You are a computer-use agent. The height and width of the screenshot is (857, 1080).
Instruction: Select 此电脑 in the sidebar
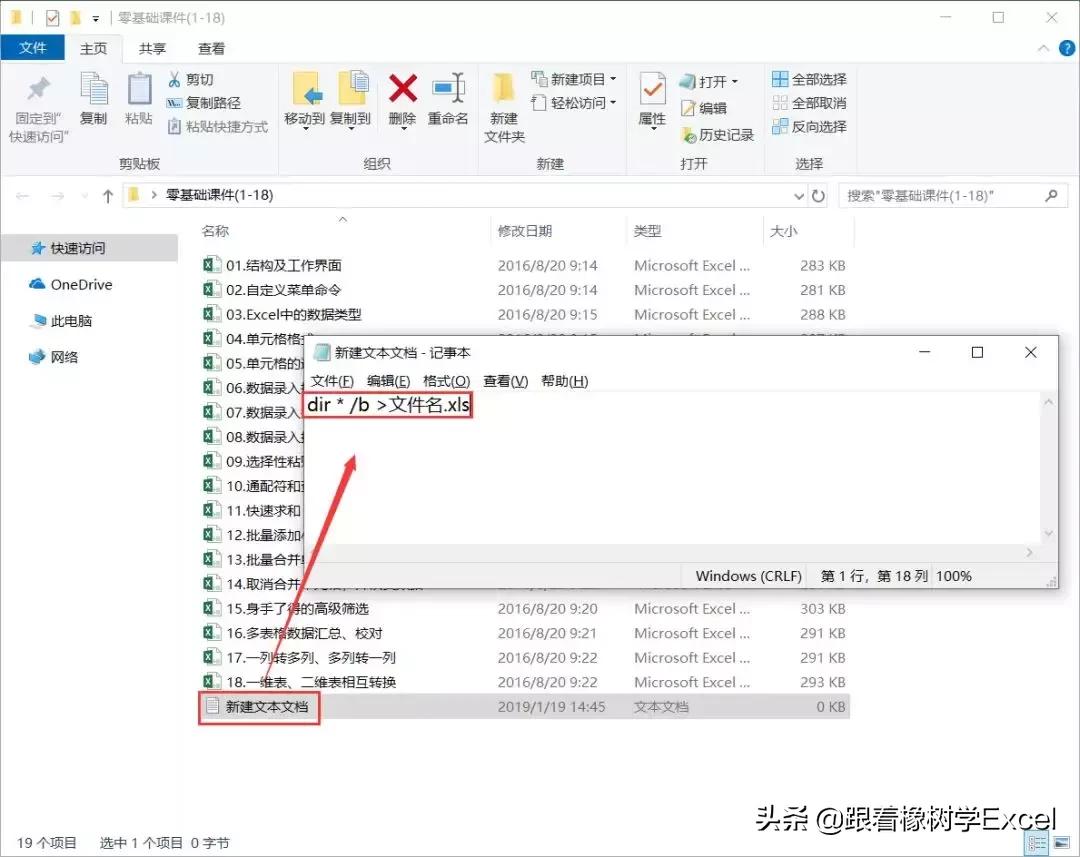[68, 321]
